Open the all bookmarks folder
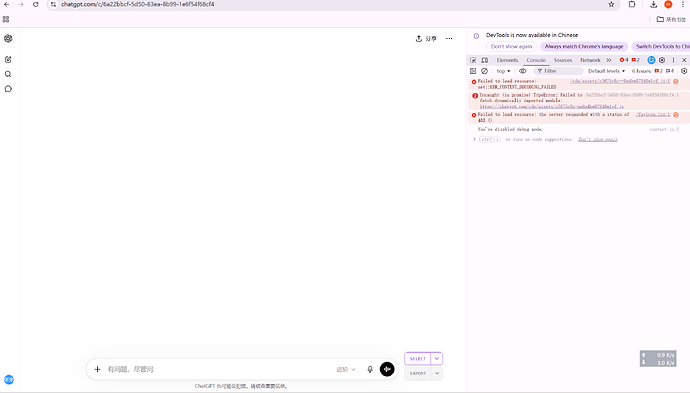690x393 pixels. tap(671, 19)
